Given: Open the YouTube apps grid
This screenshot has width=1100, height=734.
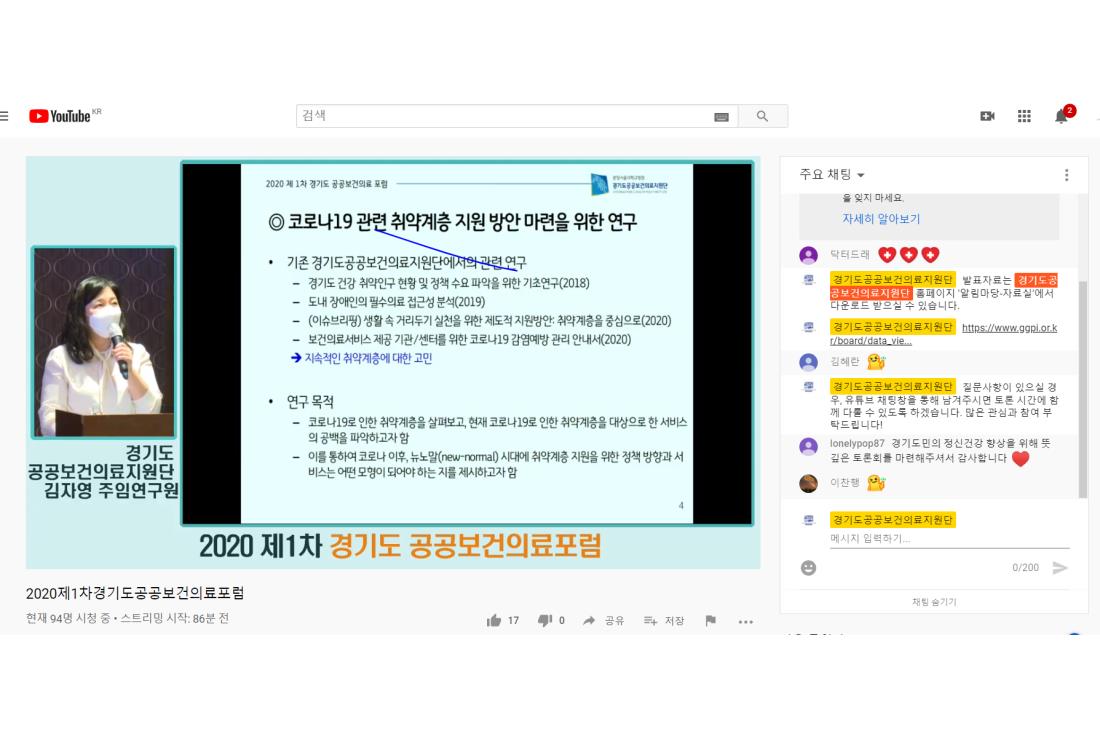Looking at the screenshot, I should click(x=1024, y=116).
